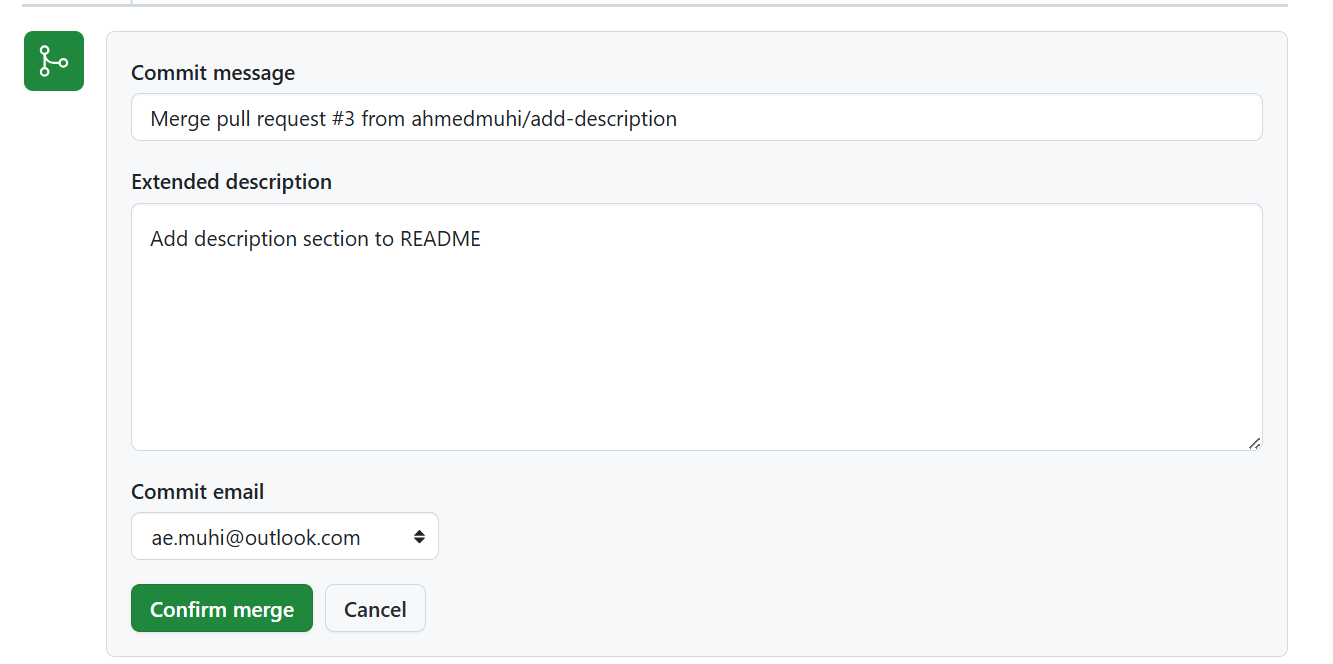
Task: Click the "Commit email" label
Action: coord(197,492)
